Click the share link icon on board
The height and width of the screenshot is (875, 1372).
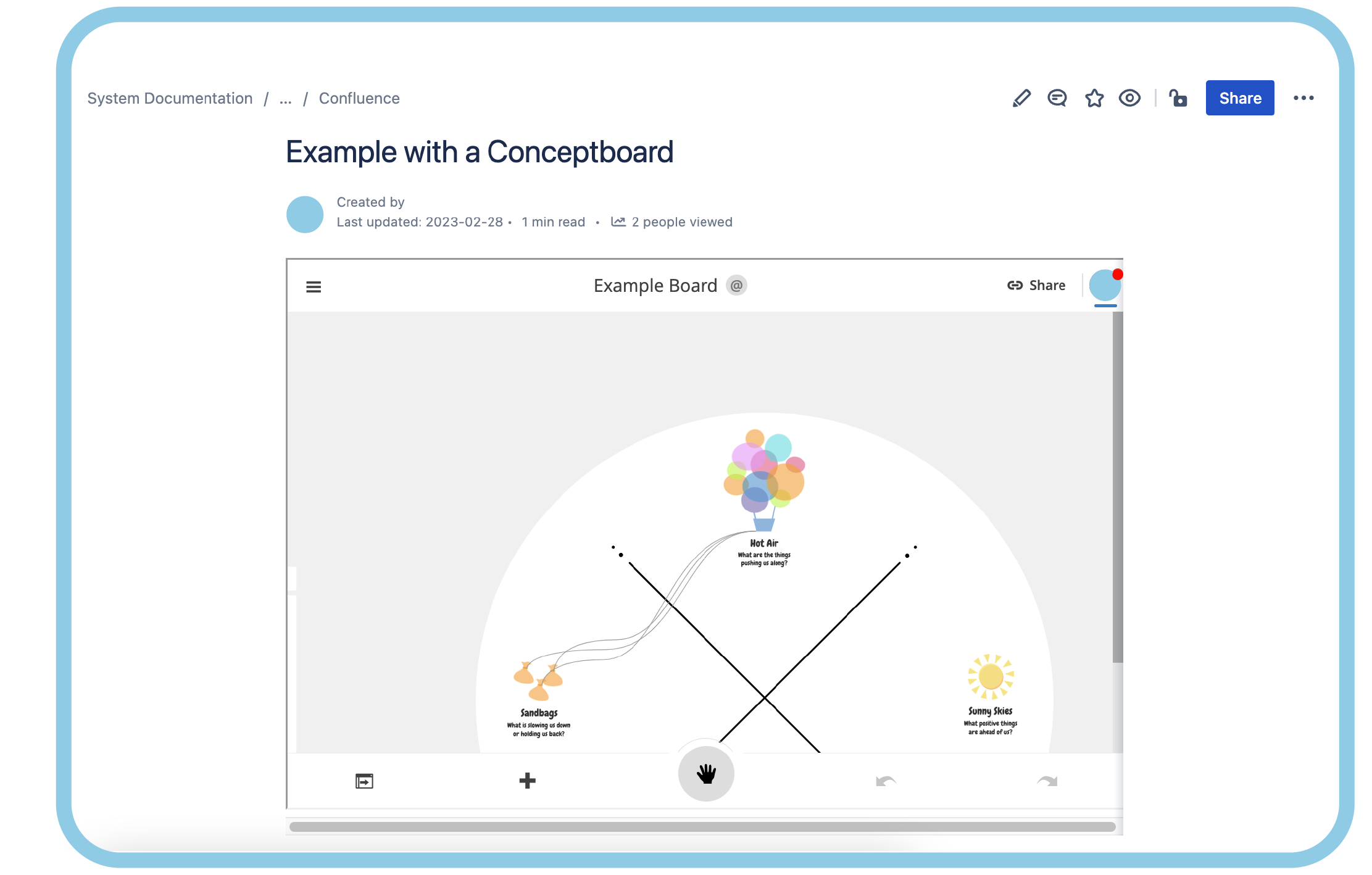click(x=1013, y=286)
